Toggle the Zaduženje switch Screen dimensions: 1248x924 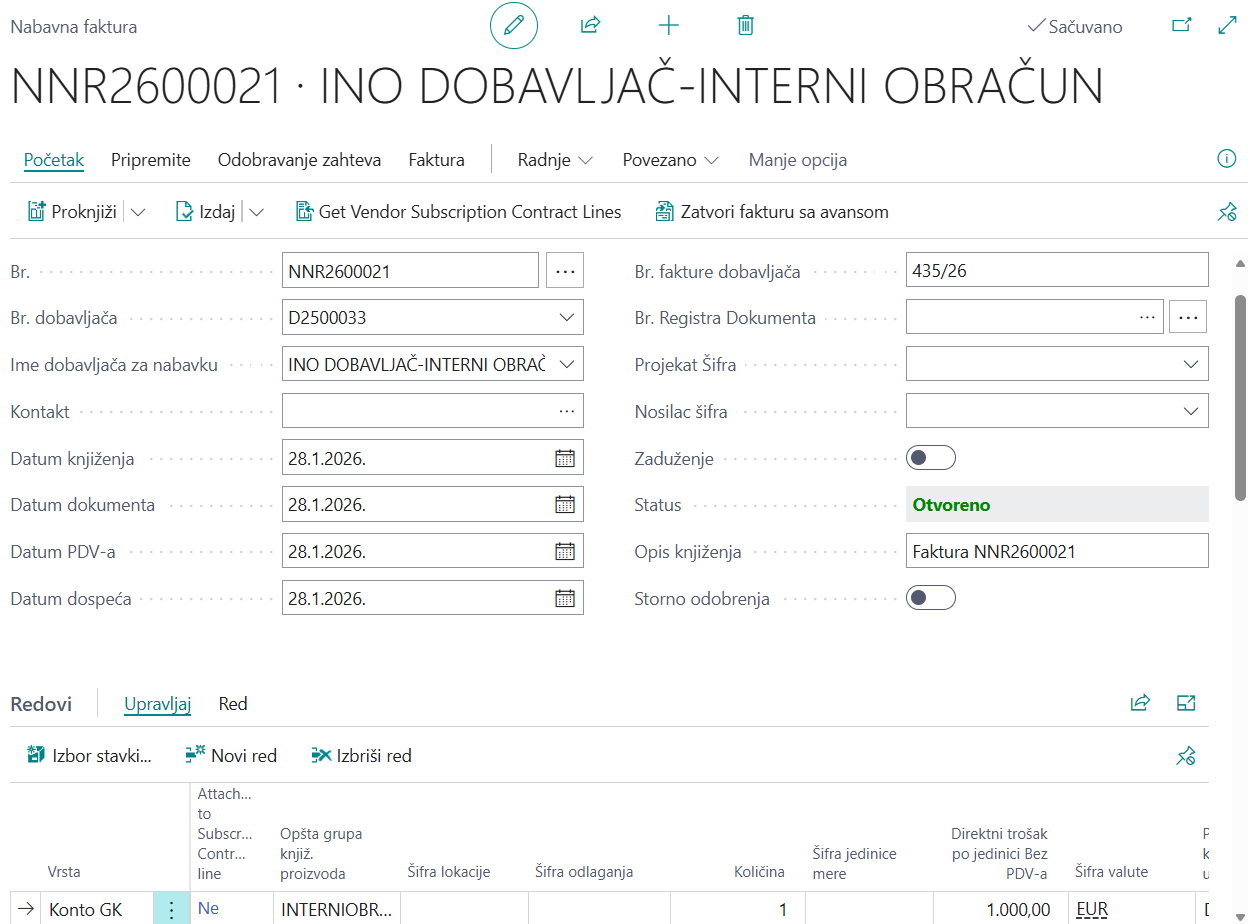click(930, 458)
